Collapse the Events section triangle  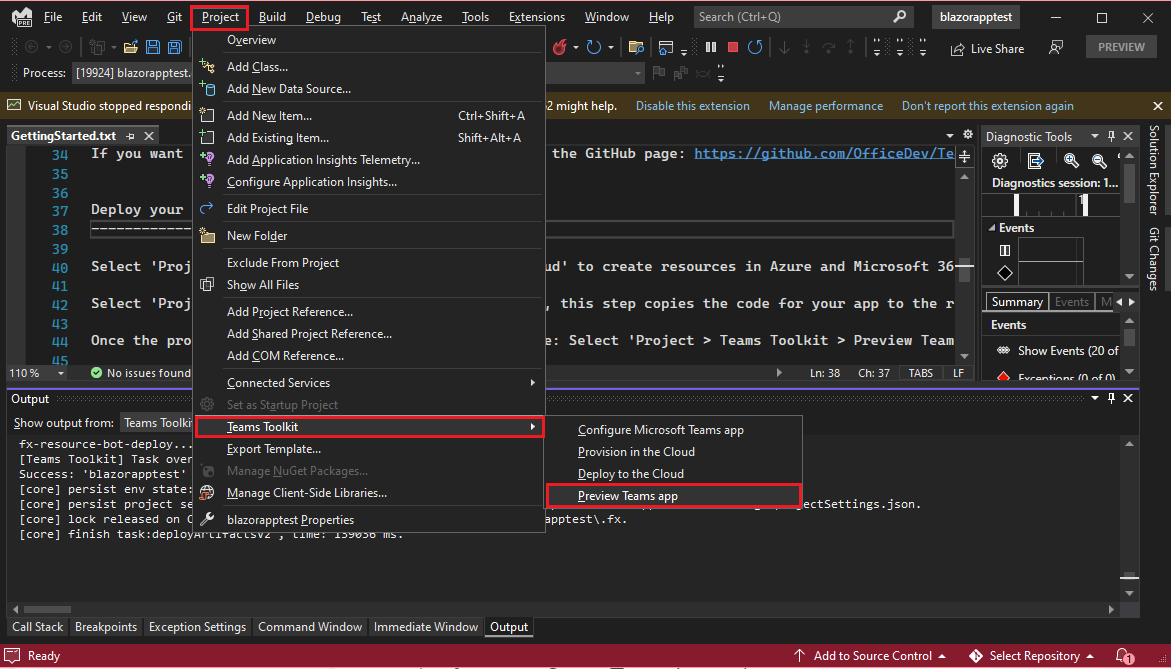click(992, 228)
